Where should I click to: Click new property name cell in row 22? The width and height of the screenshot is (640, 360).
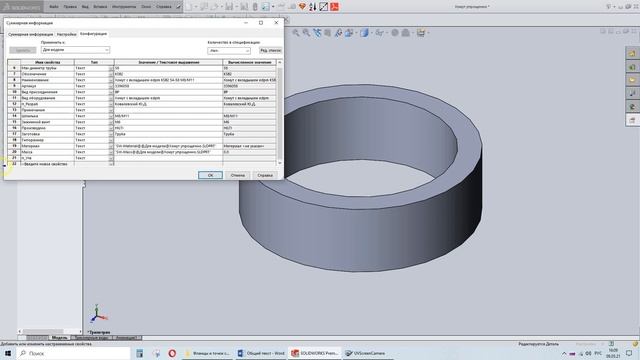pos(47,164)
